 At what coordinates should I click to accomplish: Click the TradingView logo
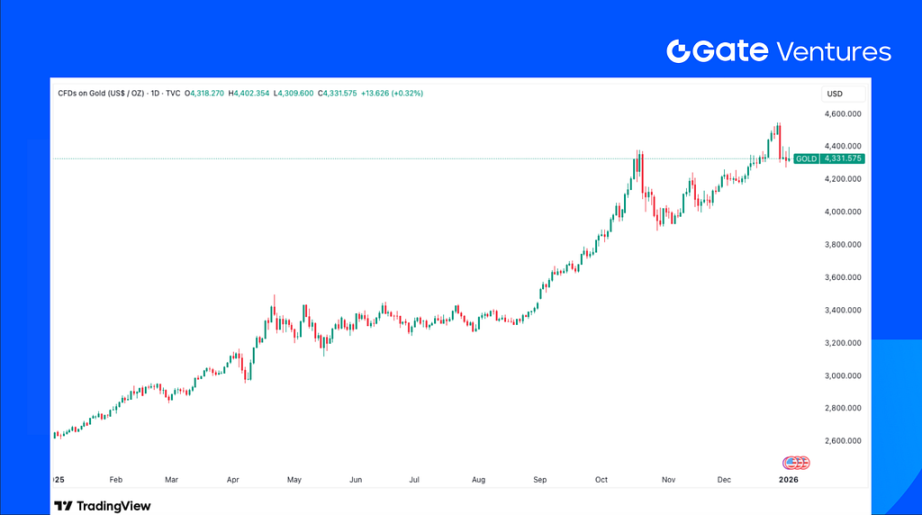pos(102,506)
